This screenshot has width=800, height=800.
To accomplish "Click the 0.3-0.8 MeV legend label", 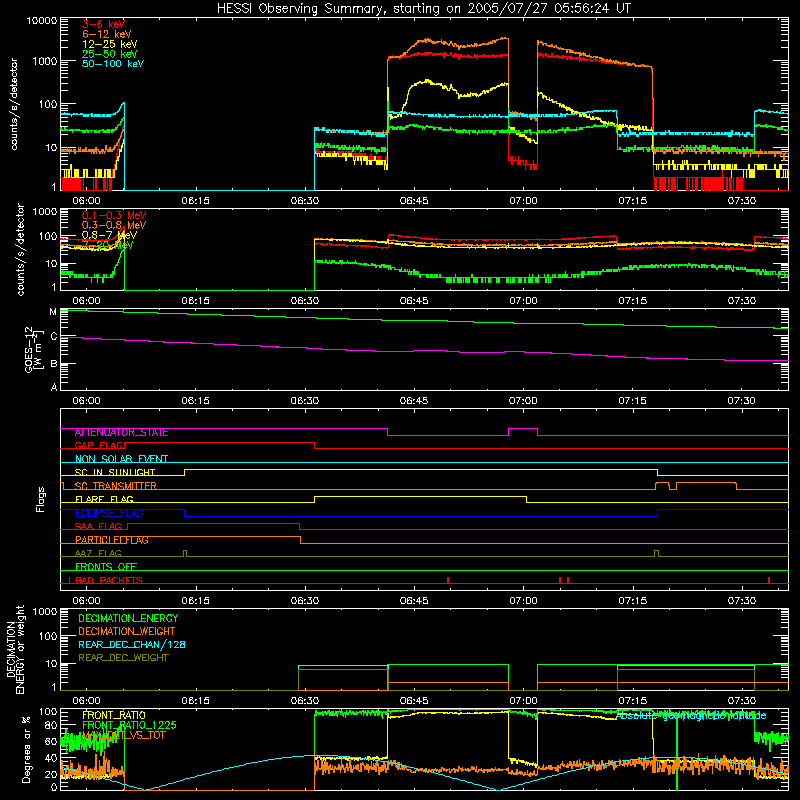I will 114,225.
